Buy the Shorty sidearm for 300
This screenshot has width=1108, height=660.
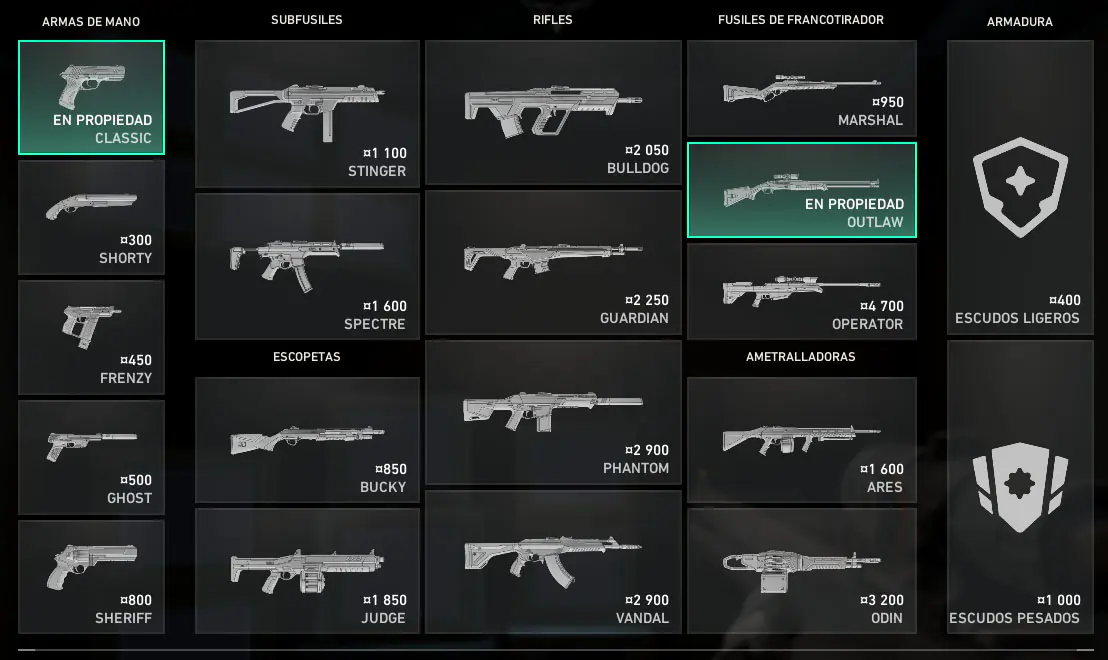91,218
